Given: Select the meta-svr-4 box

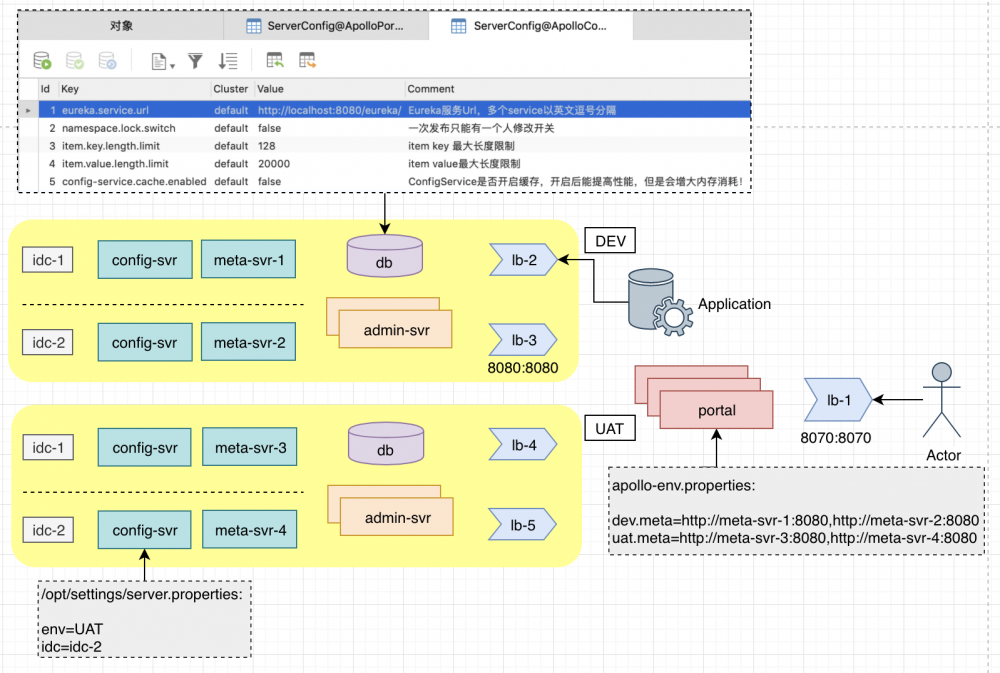Looking at the screenshot, I should [x=250, y=529].
